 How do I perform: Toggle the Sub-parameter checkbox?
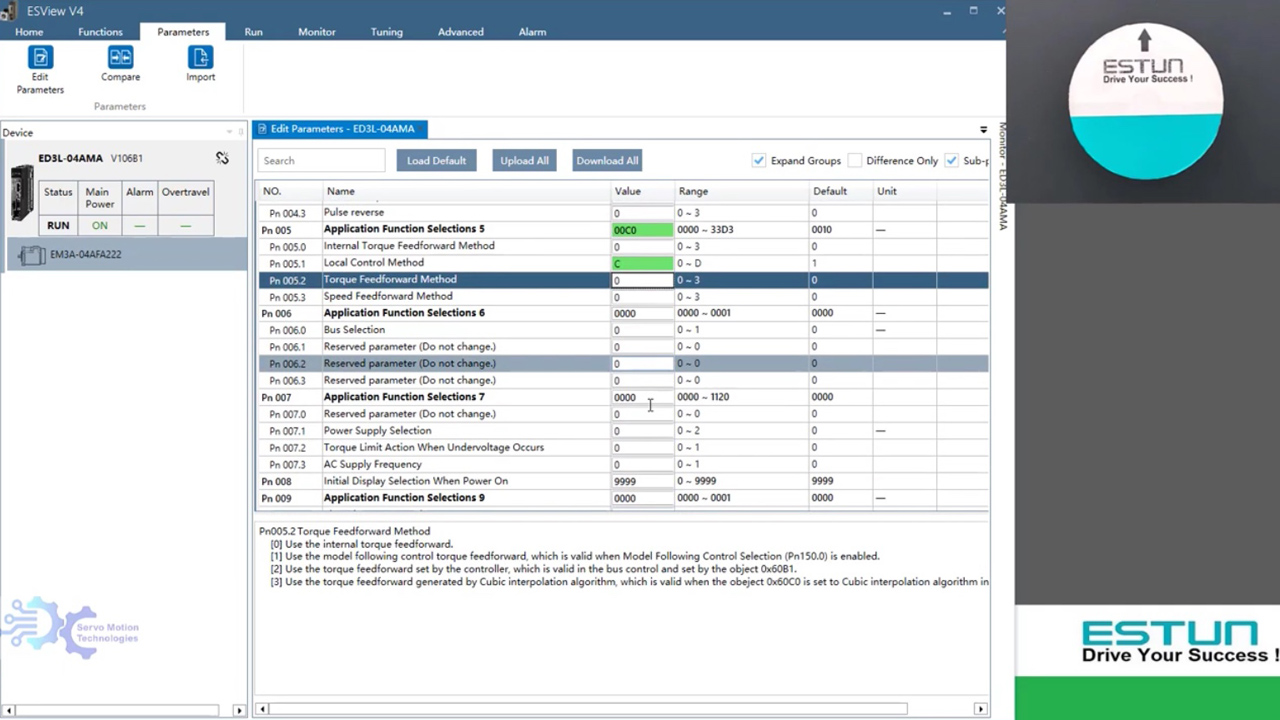tap(951, 160)
